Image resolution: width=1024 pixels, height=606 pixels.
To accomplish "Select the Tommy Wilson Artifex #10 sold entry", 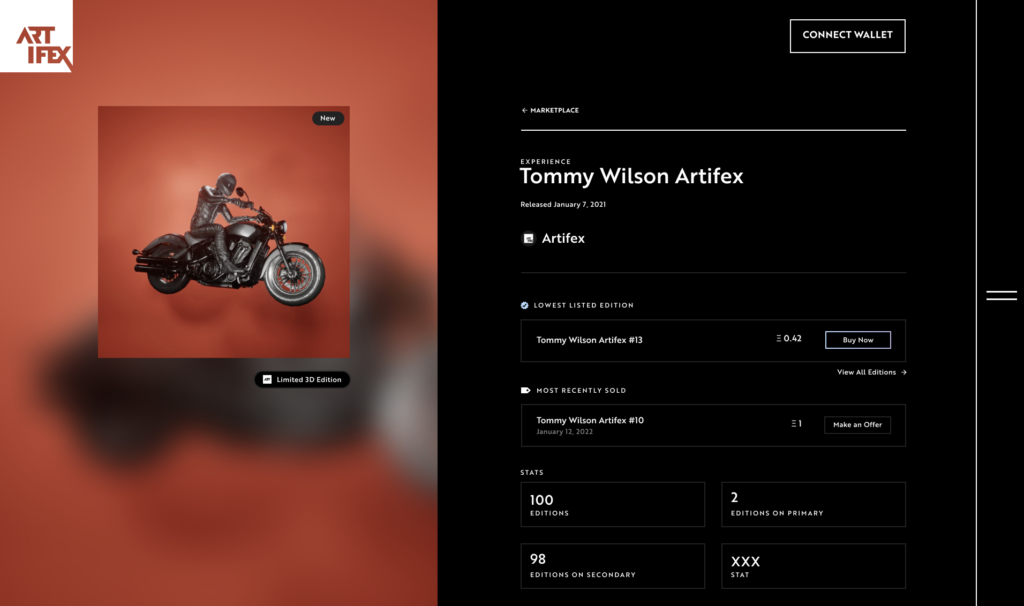I will (x=712, y=425).
